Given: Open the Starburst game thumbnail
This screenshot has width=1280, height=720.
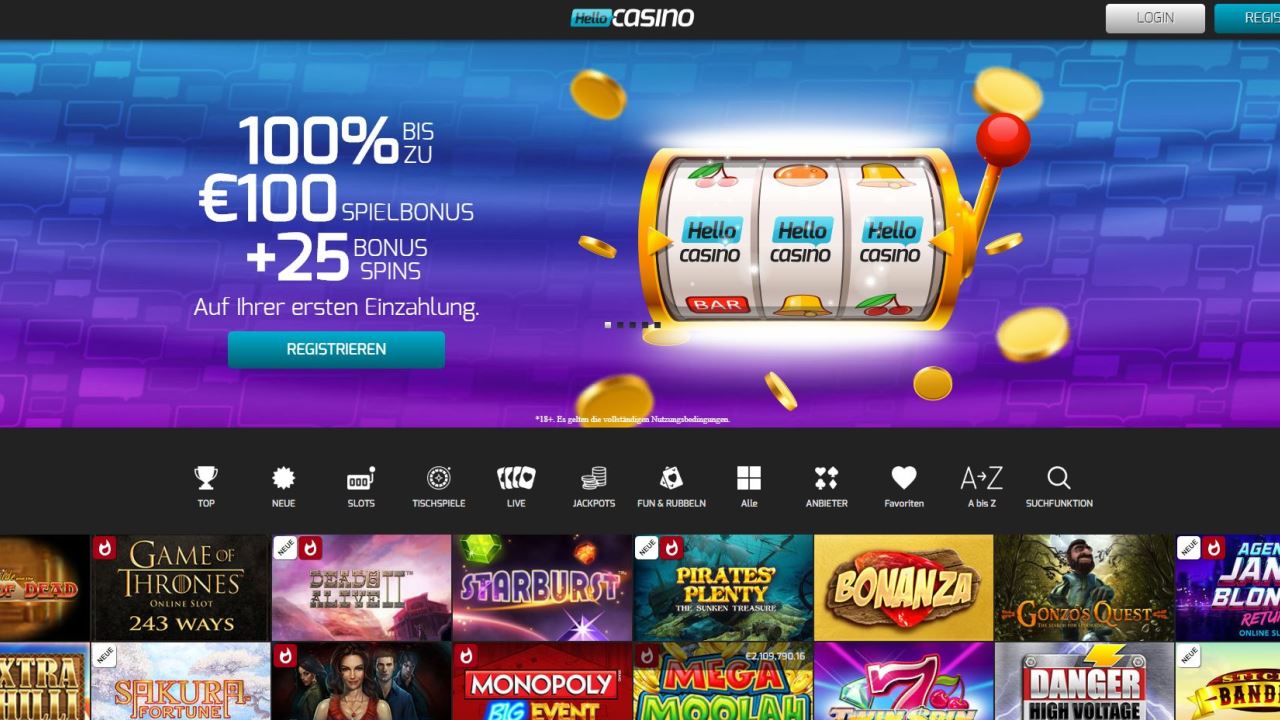Looking at the screenshot, I should click(542, 588).
